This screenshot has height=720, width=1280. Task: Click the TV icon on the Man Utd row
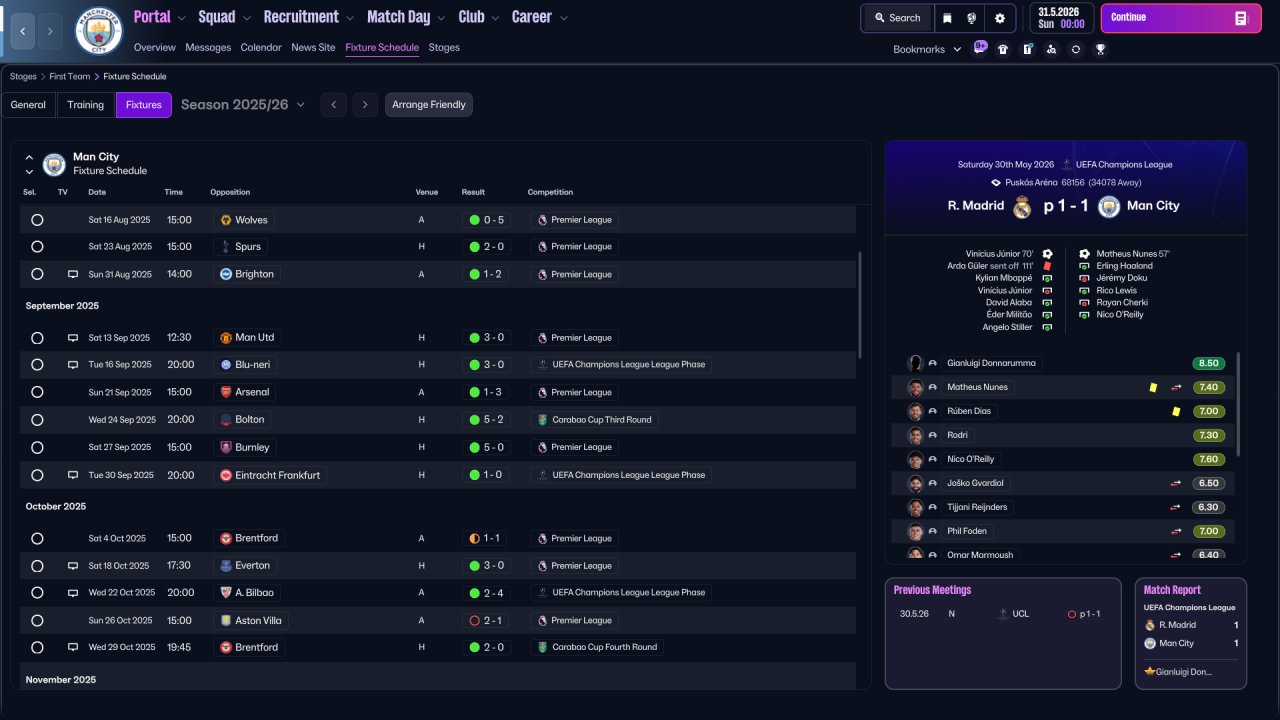pyautogui.click(x=72, y=338)
